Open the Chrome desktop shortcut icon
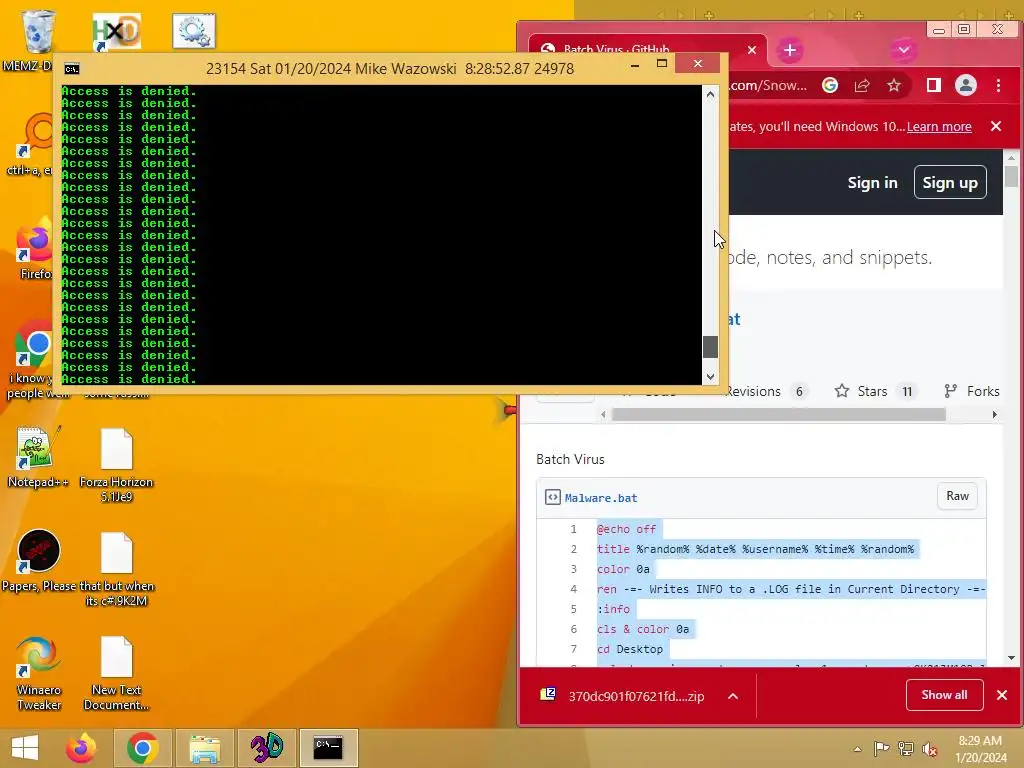The image size is (1024, 768). (x=34, y=345)
